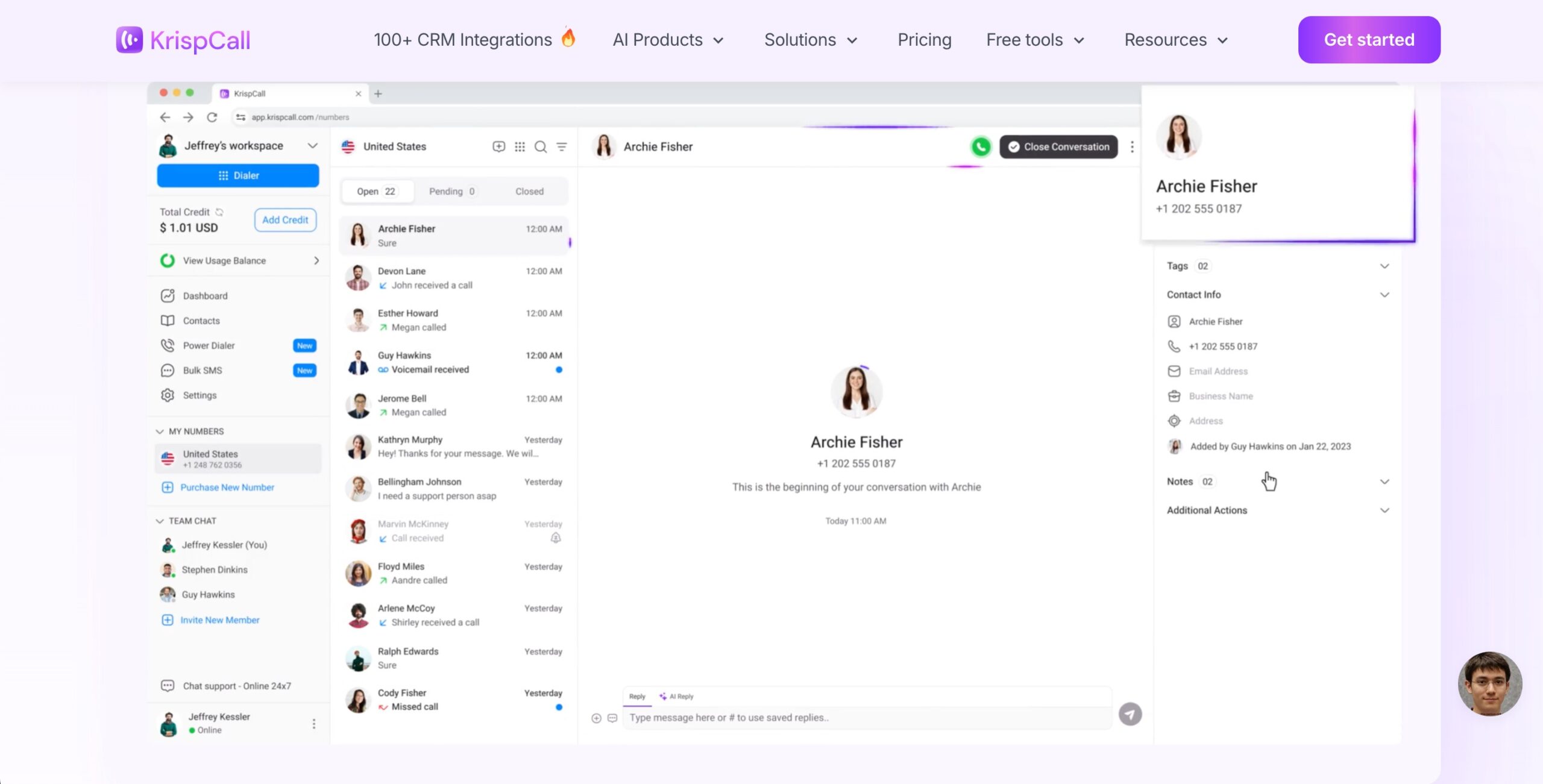Click the Purchase New Number link
Viewport: 1543px width, 784px height.
point(227,487)
